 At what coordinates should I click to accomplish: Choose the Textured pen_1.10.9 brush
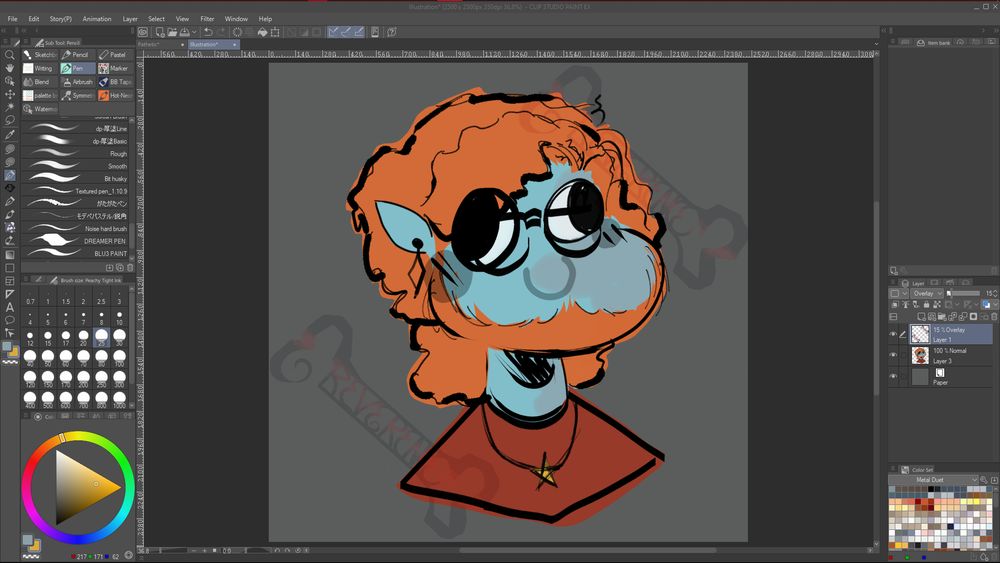click(x=77, y=191)
